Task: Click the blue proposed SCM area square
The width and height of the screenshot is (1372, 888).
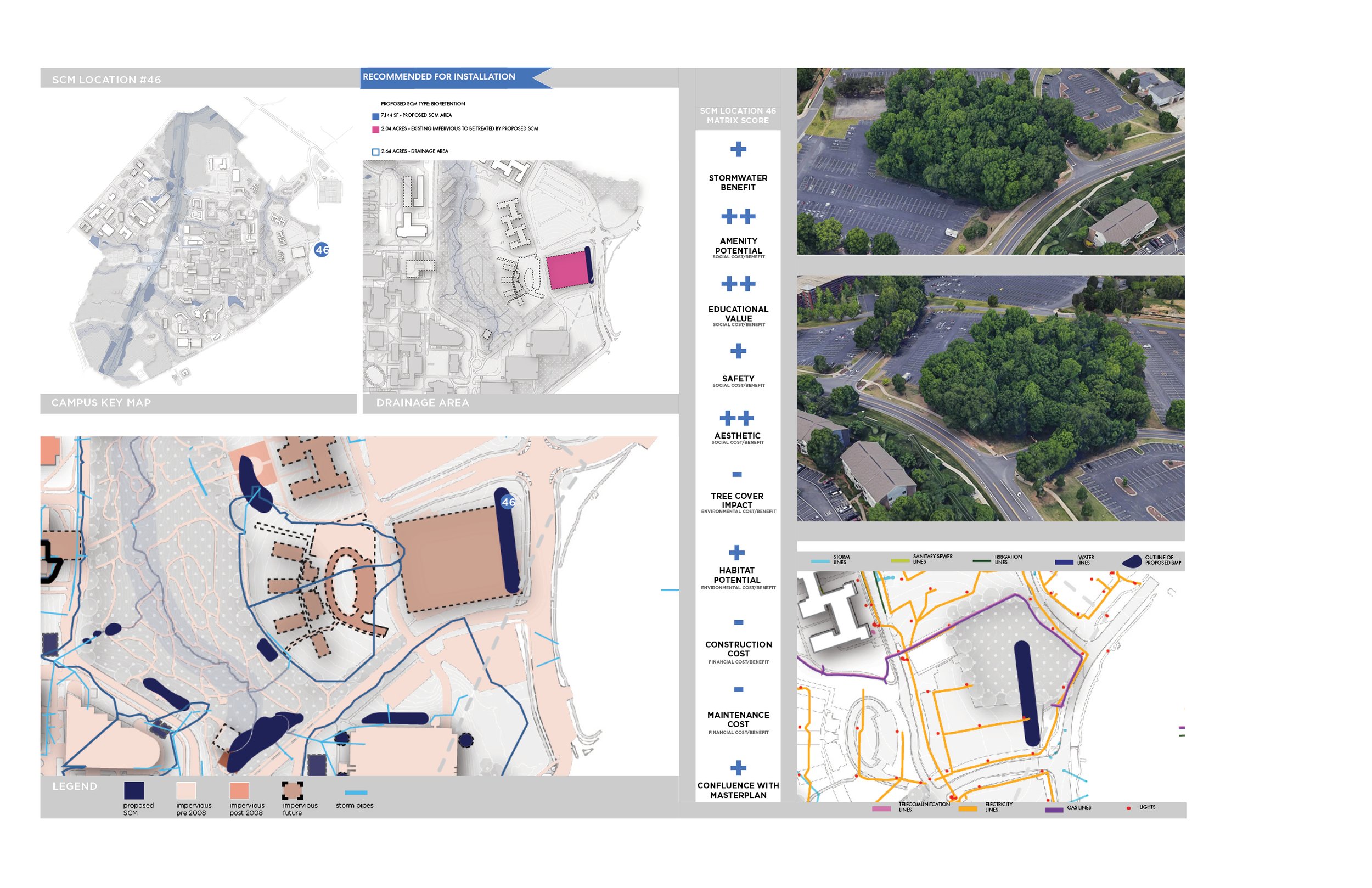Action: pos(375,116)
